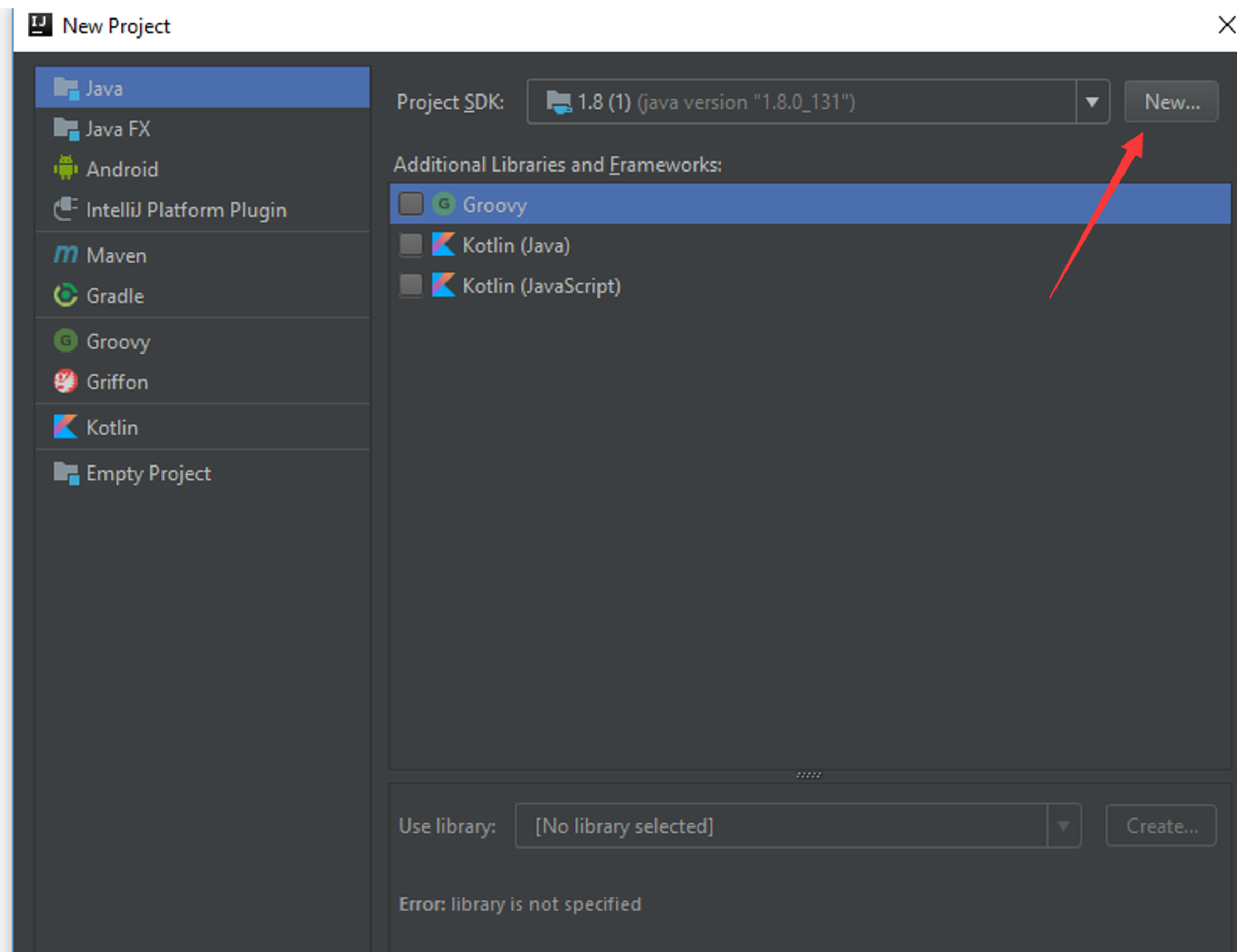Enable the Kotlin (Java) checkbox

[411, 245]
